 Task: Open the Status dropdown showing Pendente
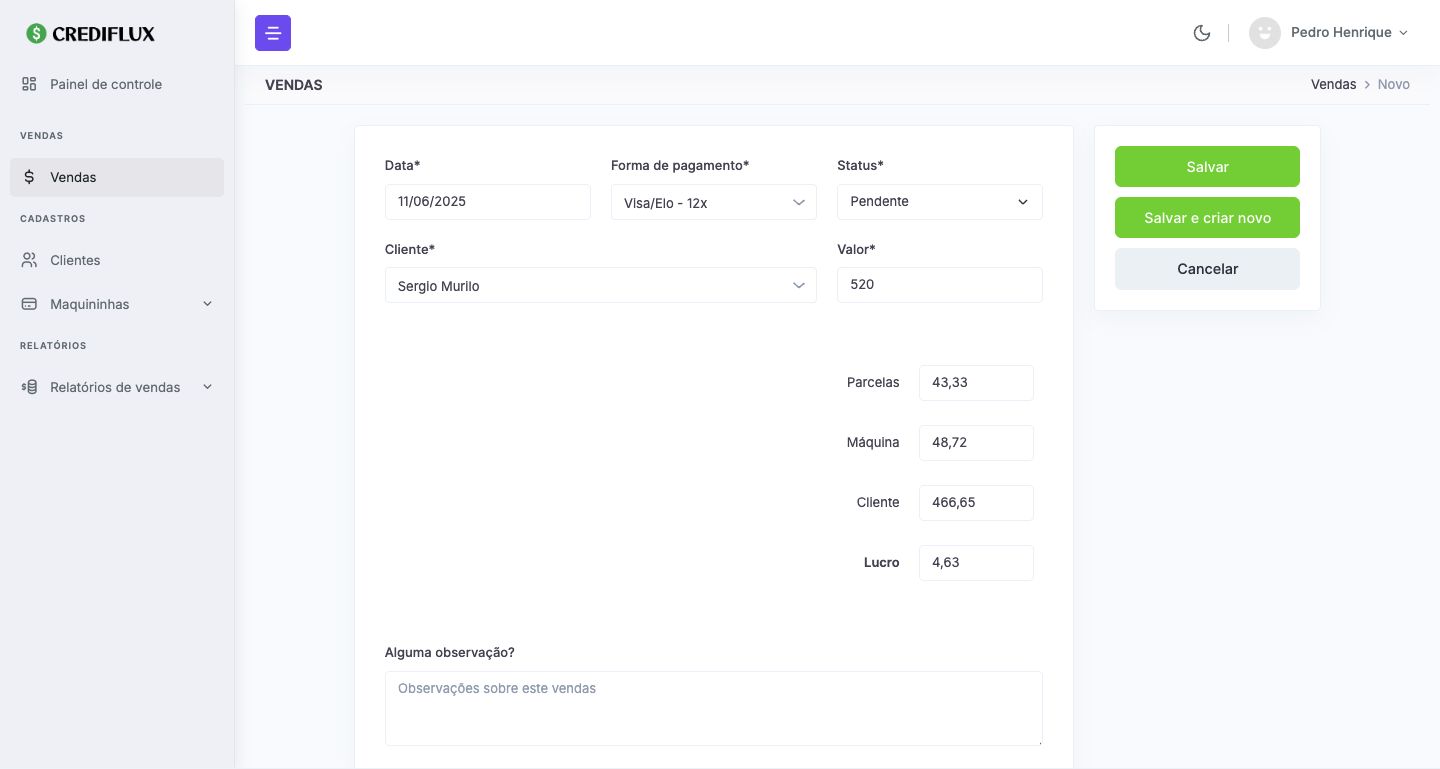click(939, 202)
